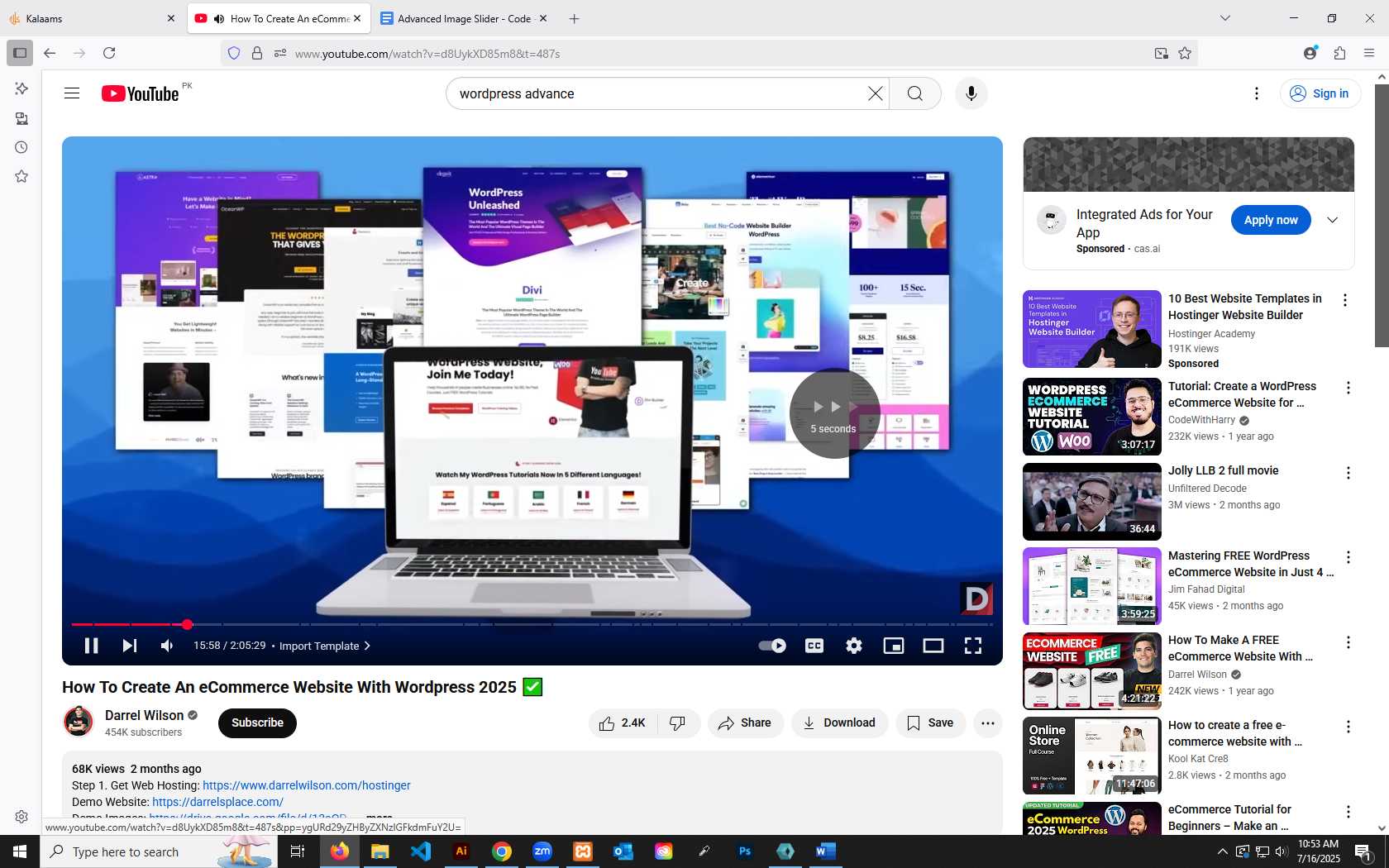1389x868 pixels.
Task: Mute the video volume
Action: pos(168,646)
